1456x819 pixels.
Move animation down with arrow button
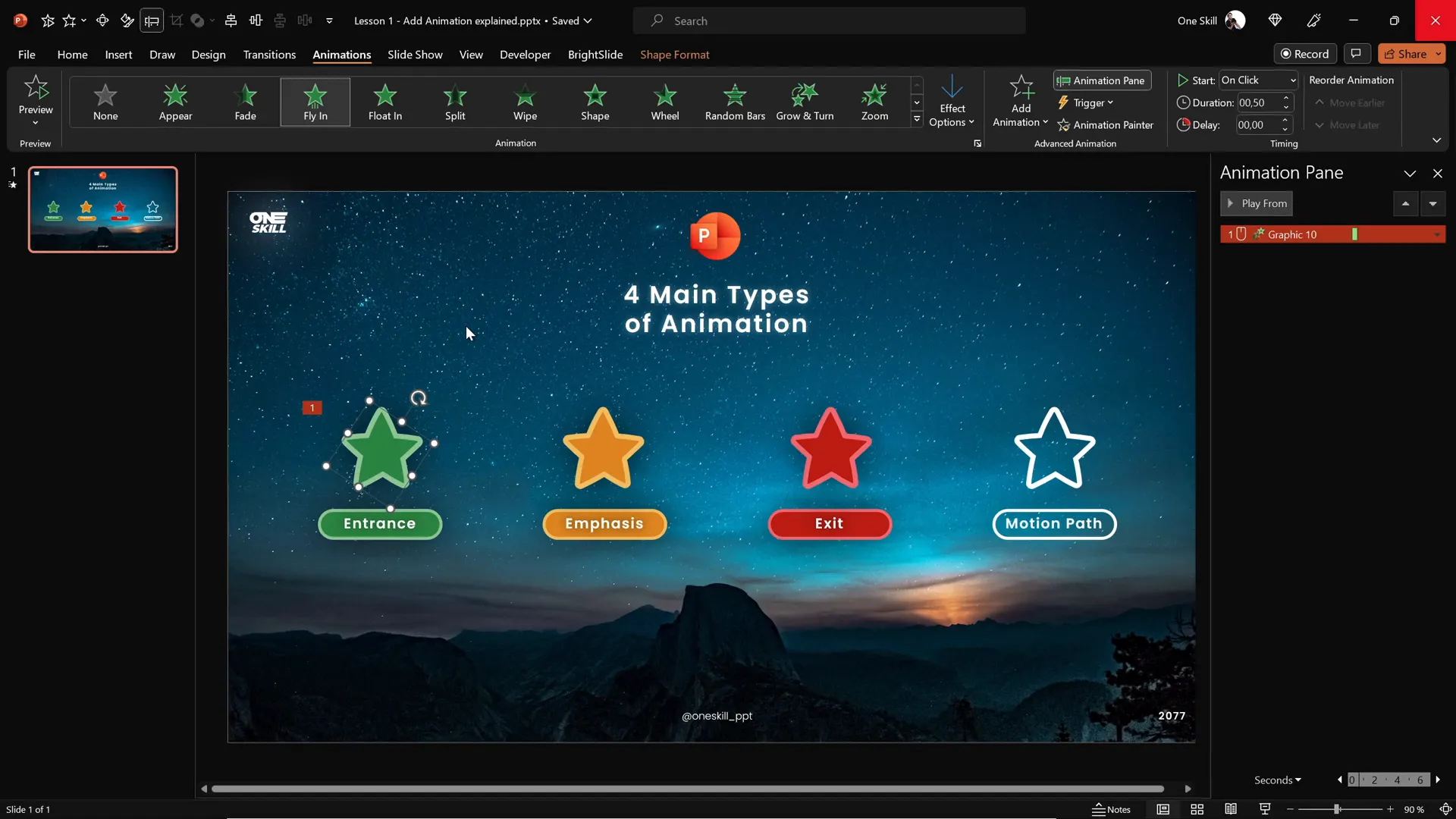point(1432,203)
